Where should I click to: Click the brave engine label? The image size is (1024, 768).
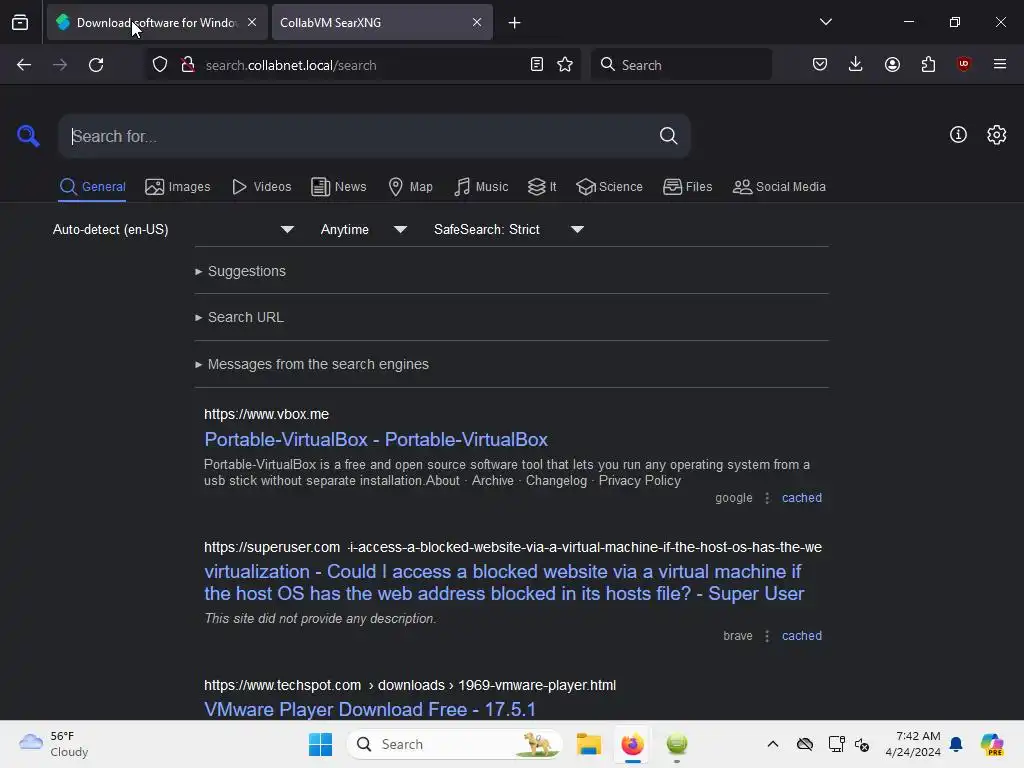point(738,636)
